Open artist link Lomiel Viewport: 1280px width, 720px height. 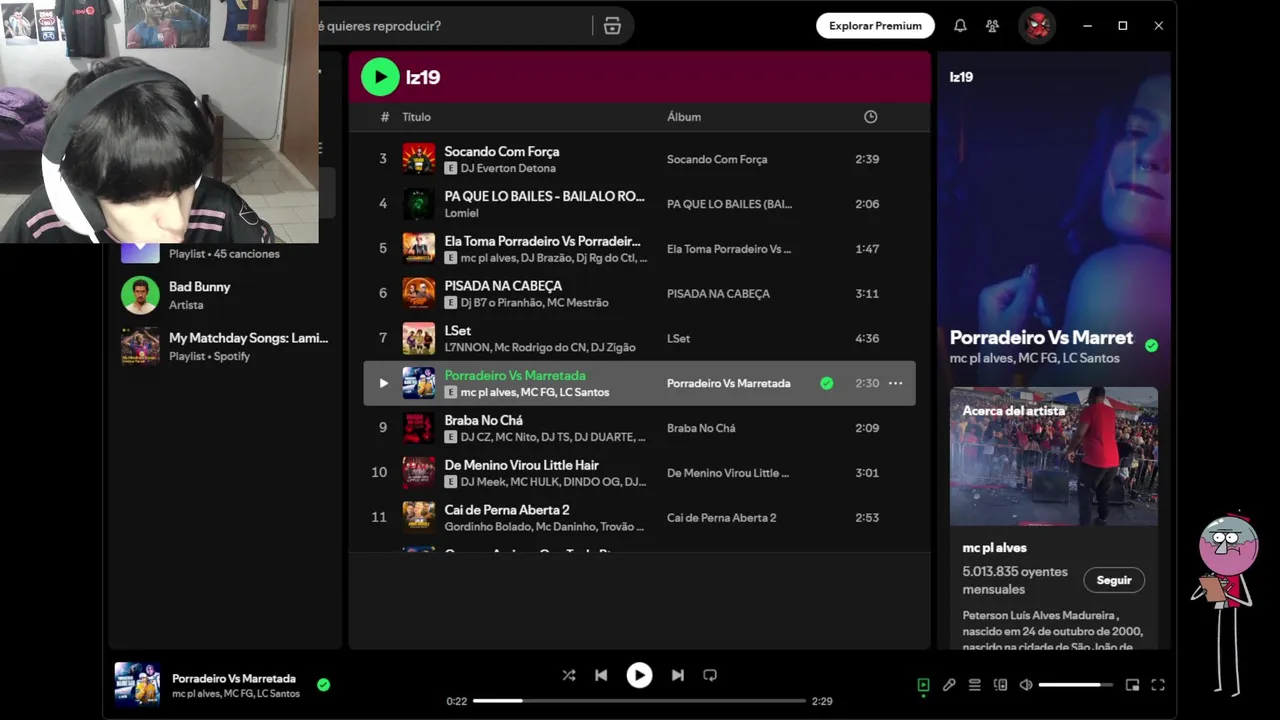pyautogui.click(x=461, y=213)
